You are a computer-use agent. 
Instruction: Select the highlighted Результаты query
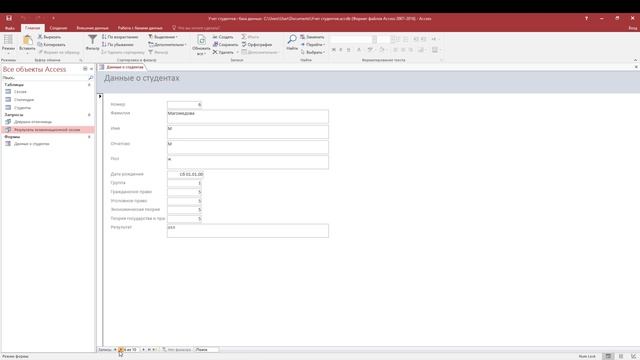pyautogui.click(x=48, y=130)
